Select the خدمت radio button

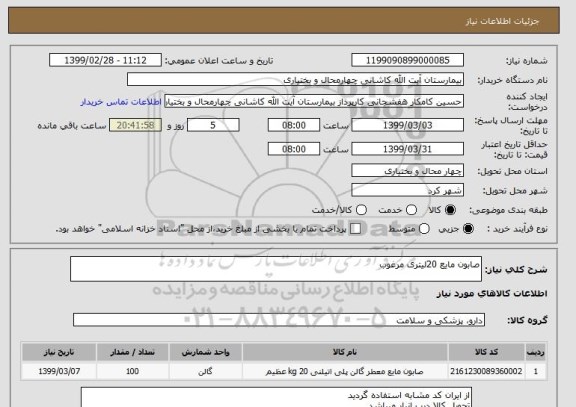click(411, 210)
